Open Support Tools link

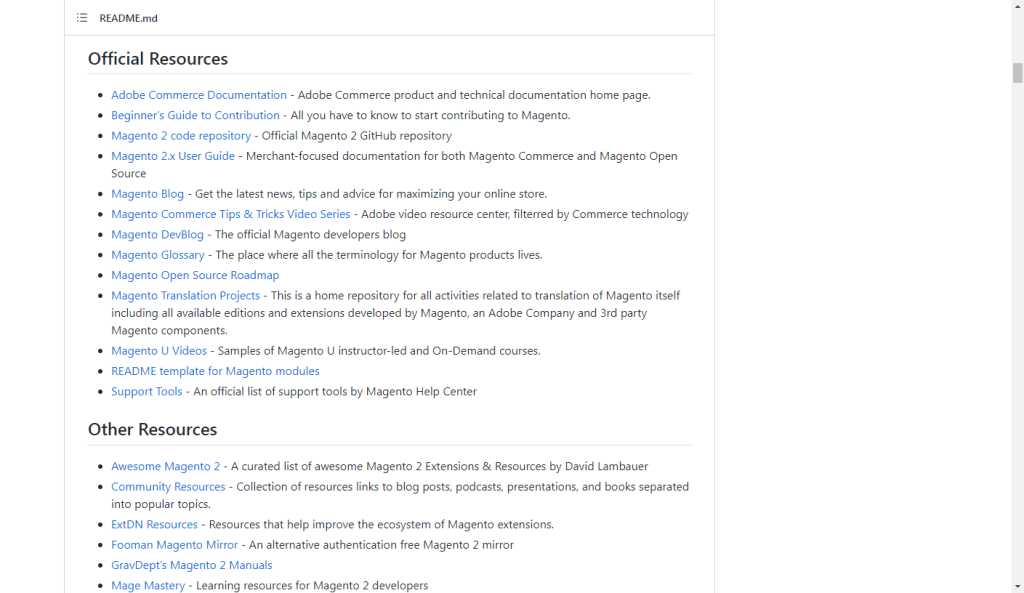coord(146,391)
